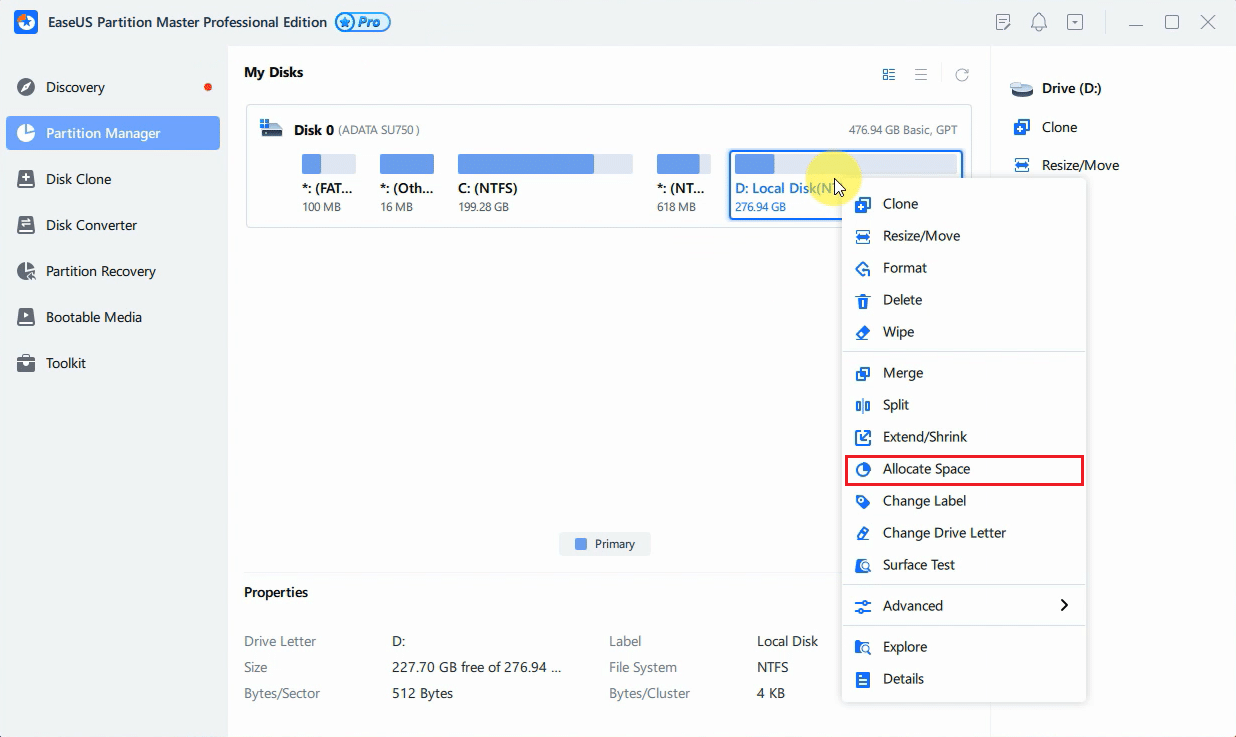Choose Wipe from context menu
The image size is (1236, 737).
click(x=964, y=332)
